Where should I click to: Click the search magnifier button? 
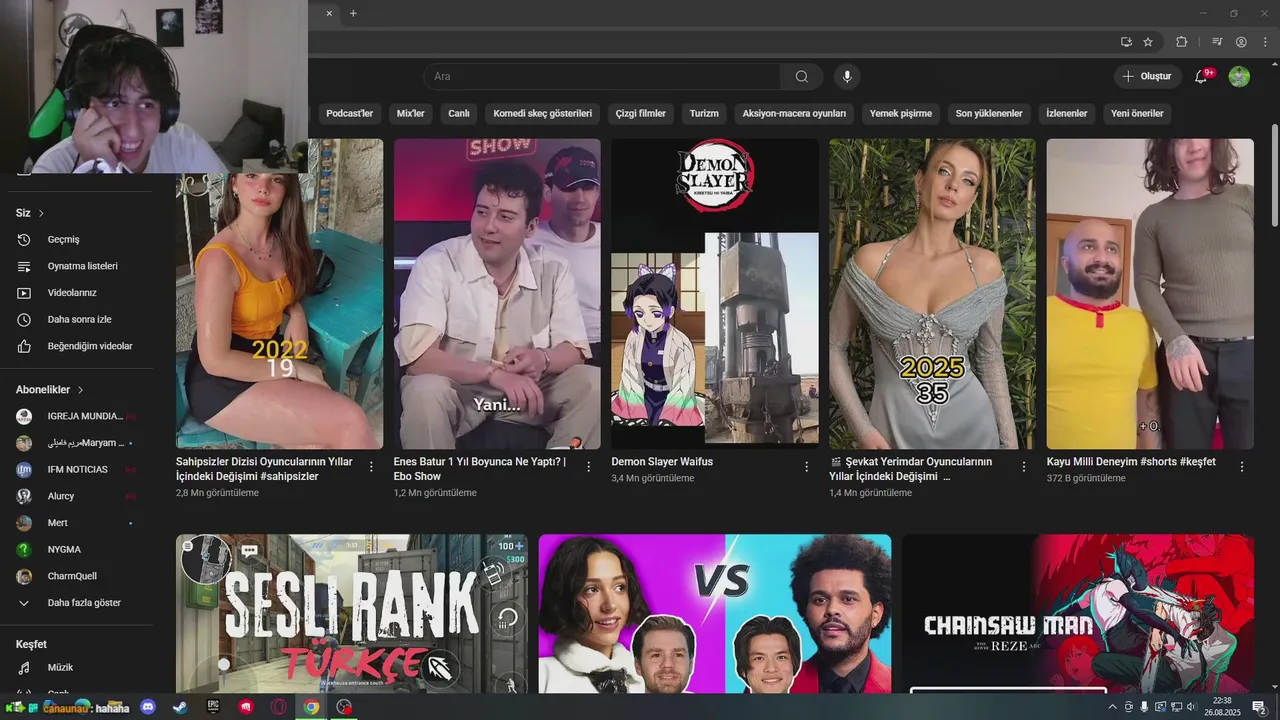coord(802,76)
